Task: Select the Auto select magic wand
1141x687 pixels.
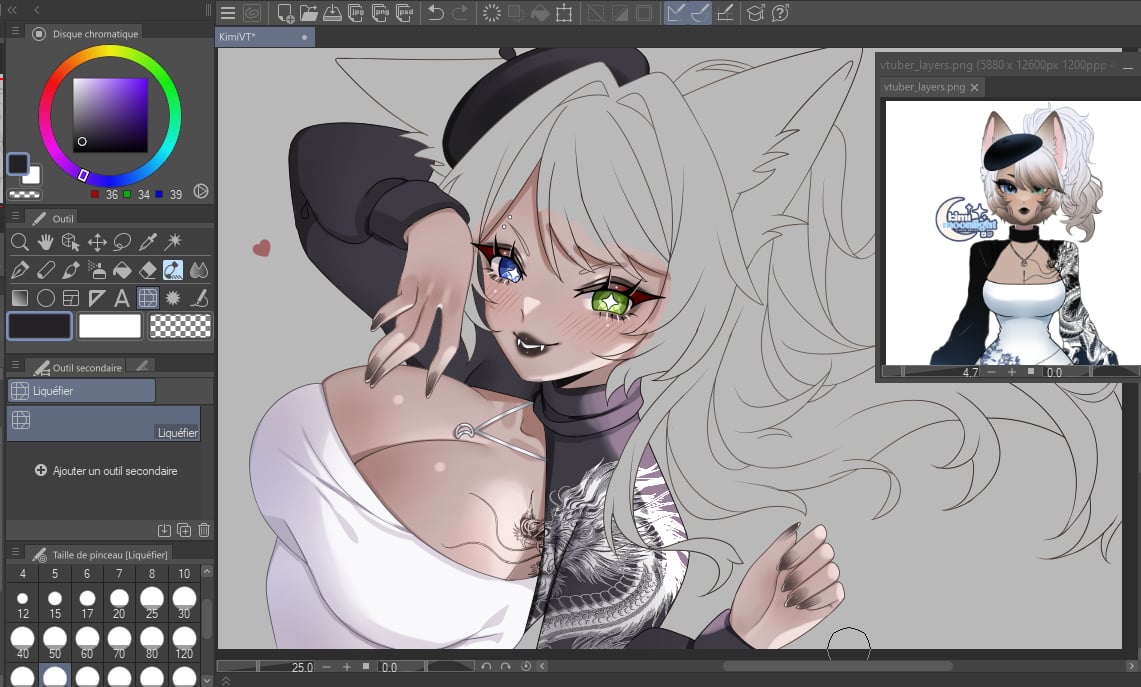Action: (173, 242)
